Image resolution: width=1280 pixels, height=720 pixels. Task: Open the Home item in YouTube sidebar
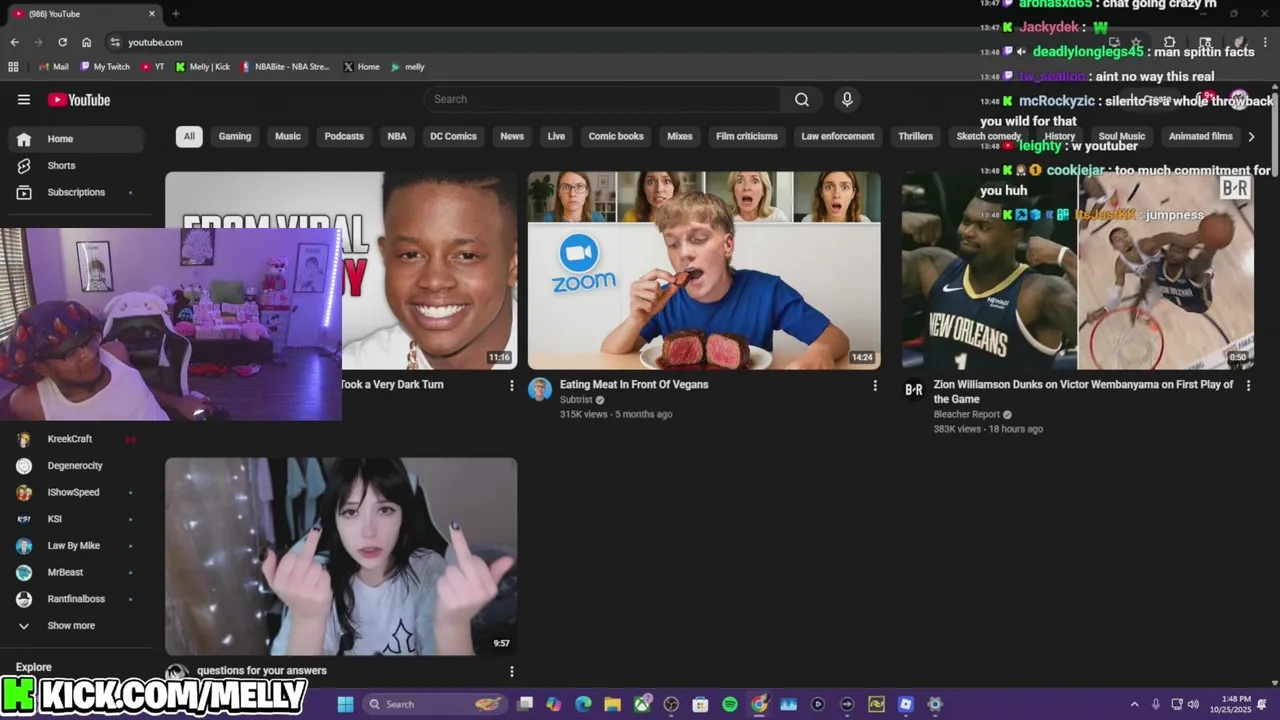(76, 139)
